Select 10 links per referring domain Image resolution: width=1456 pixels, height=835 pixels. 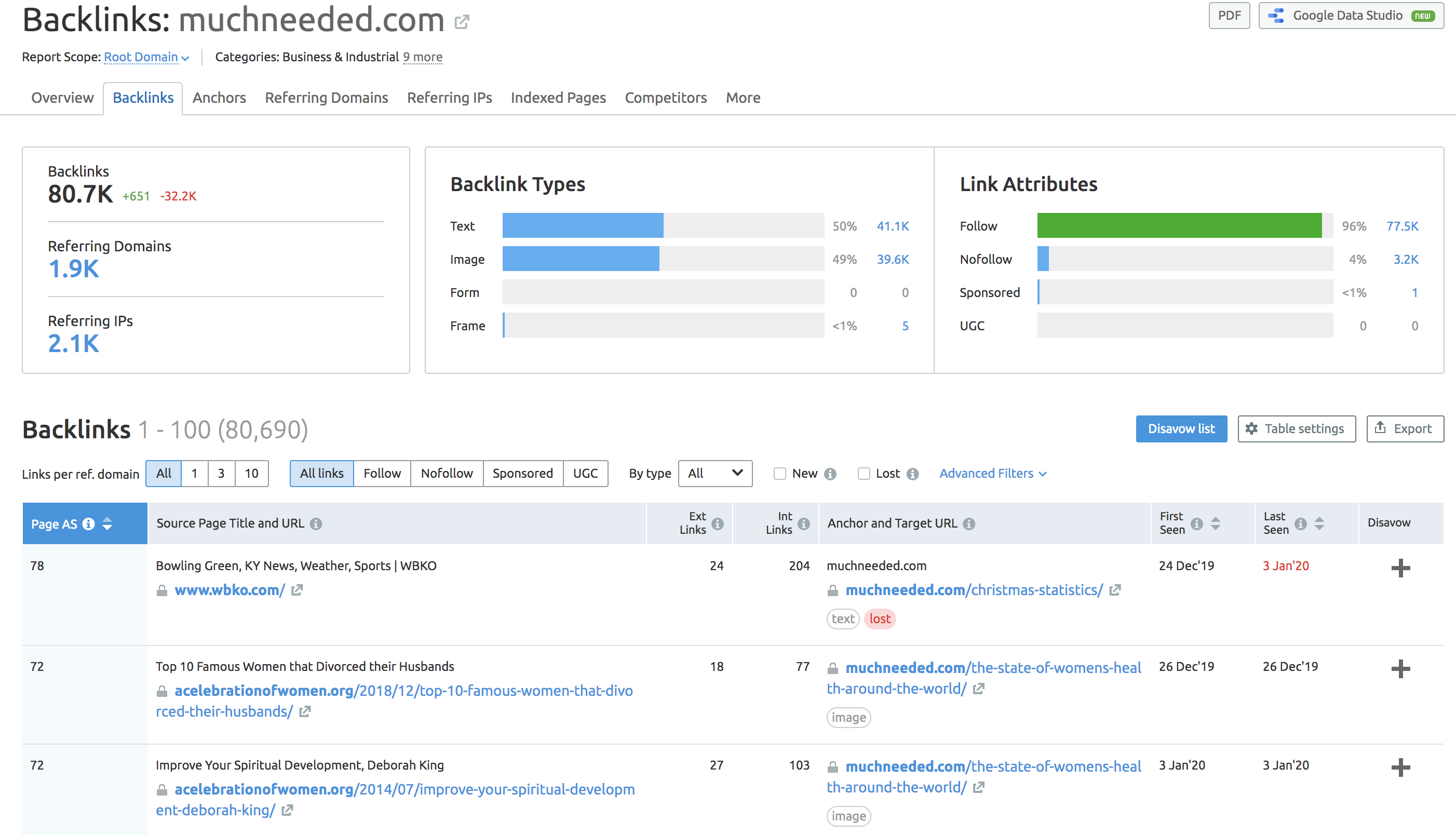(251, 474)
